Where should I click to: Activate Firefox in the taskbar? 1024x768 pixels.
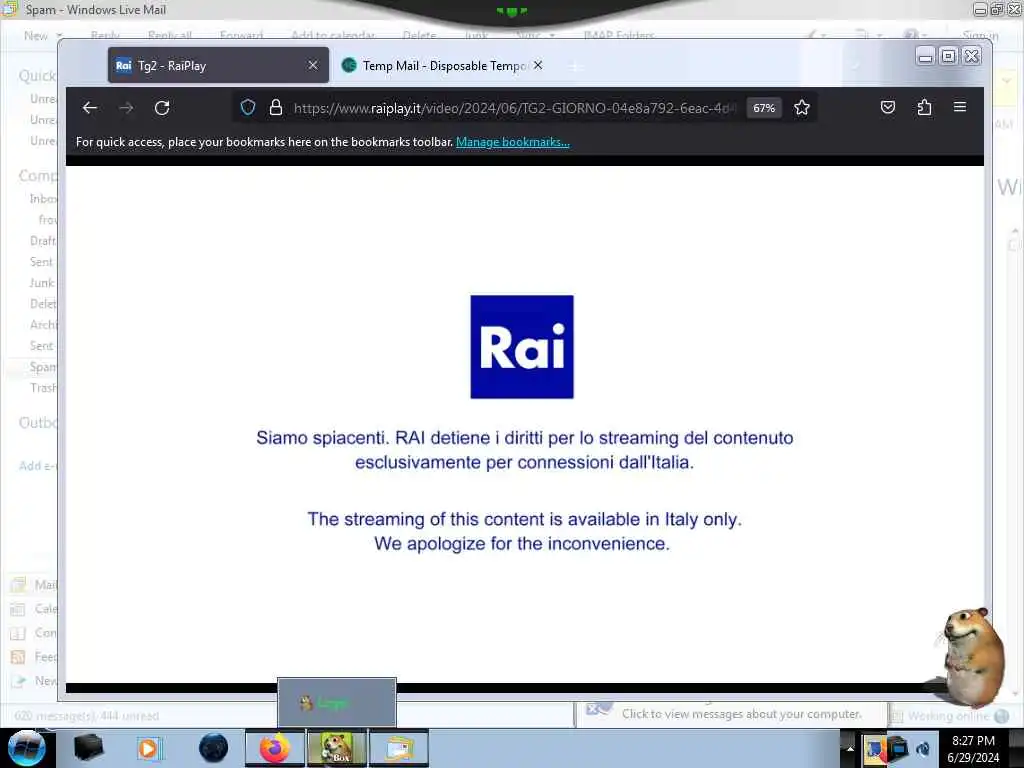(275, 748)
